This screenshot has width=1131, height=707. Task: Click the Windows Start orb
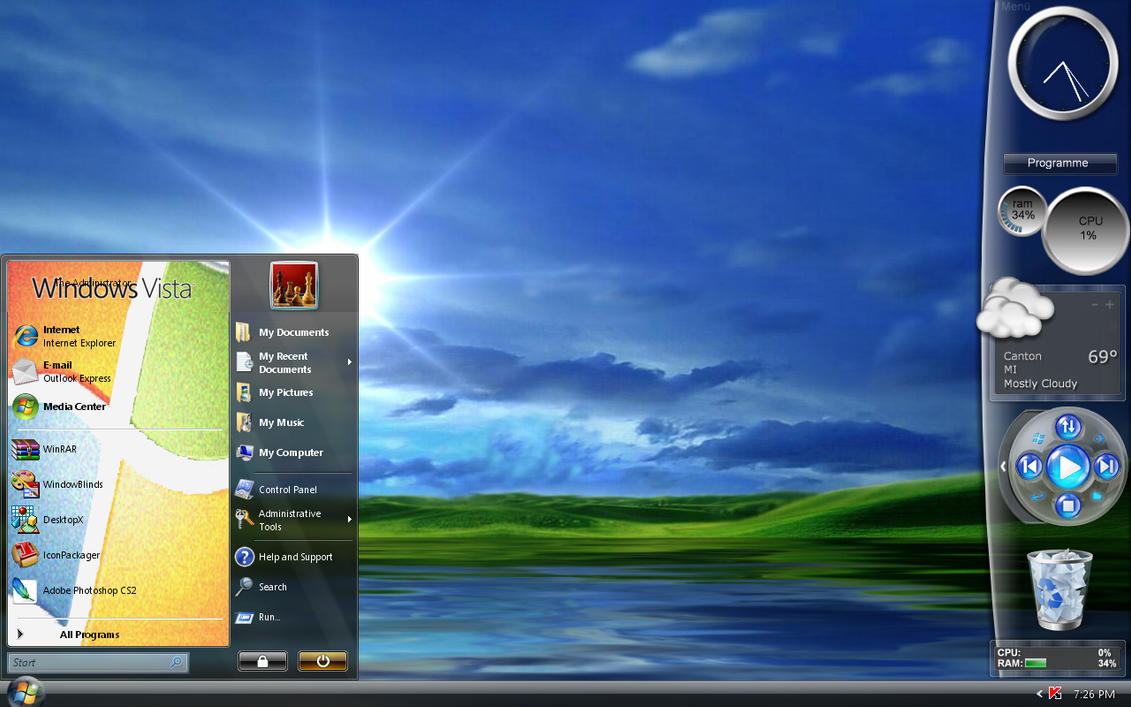click(x=25, y=692)
